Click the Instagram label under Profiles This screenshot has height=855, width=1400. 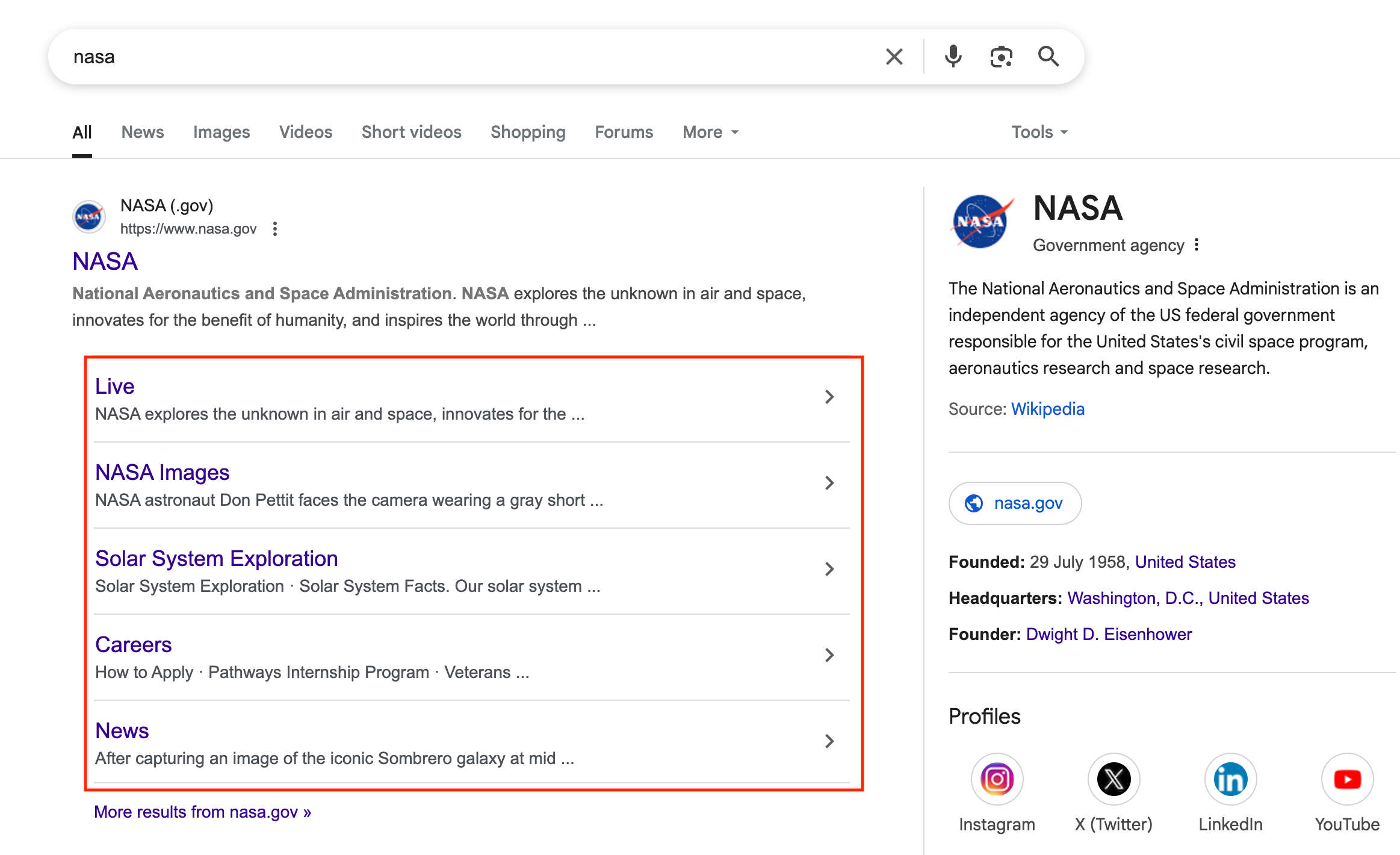(x=997, y=824)
